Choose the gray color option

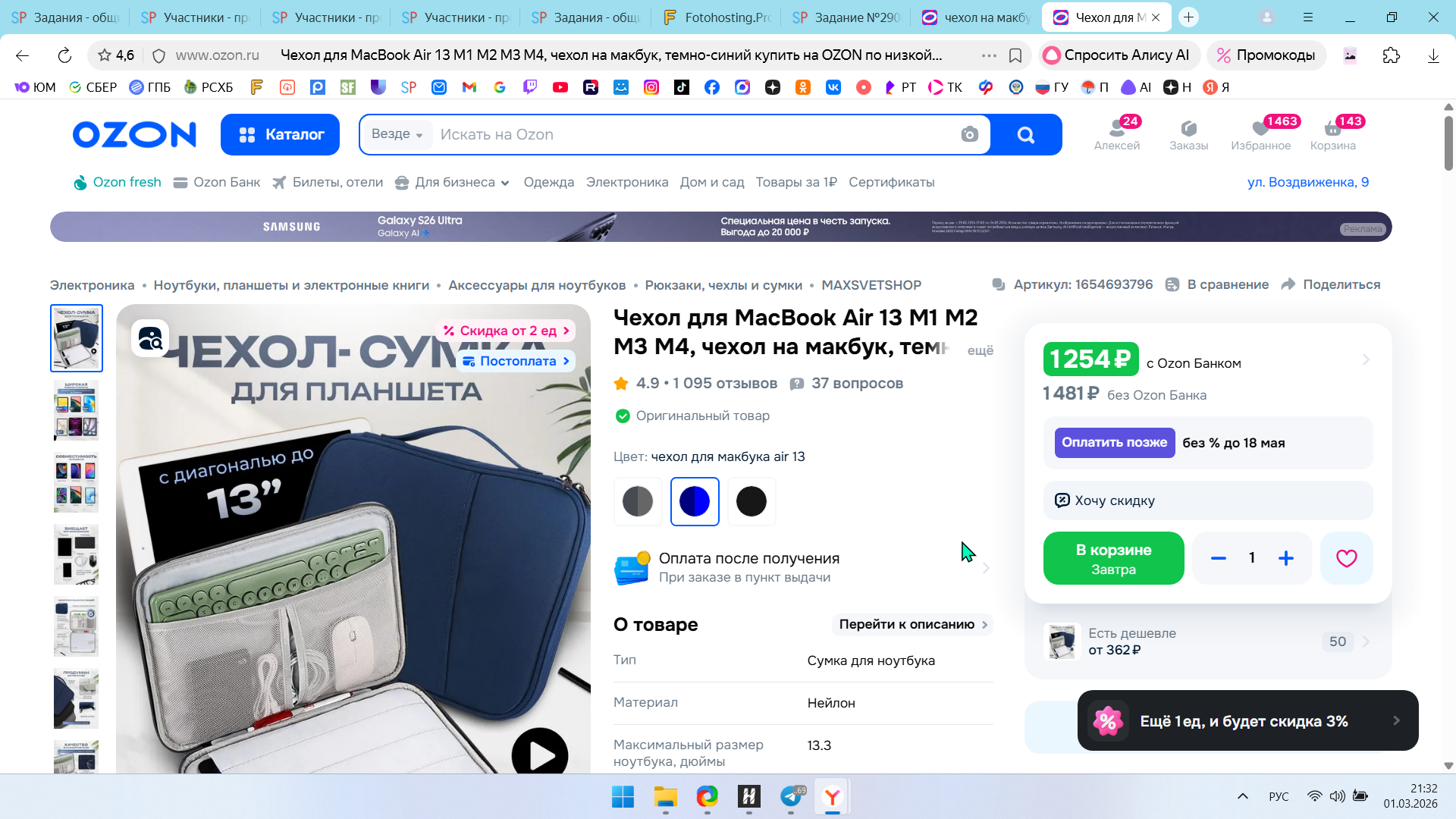click(637, 501)
